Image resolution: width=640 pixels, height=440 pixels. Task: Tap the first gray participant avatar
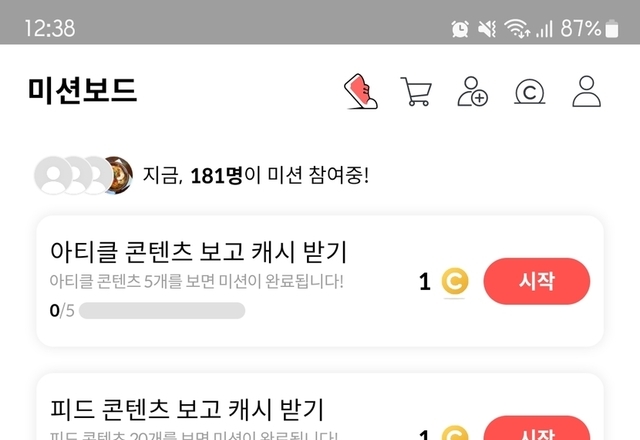53,175
